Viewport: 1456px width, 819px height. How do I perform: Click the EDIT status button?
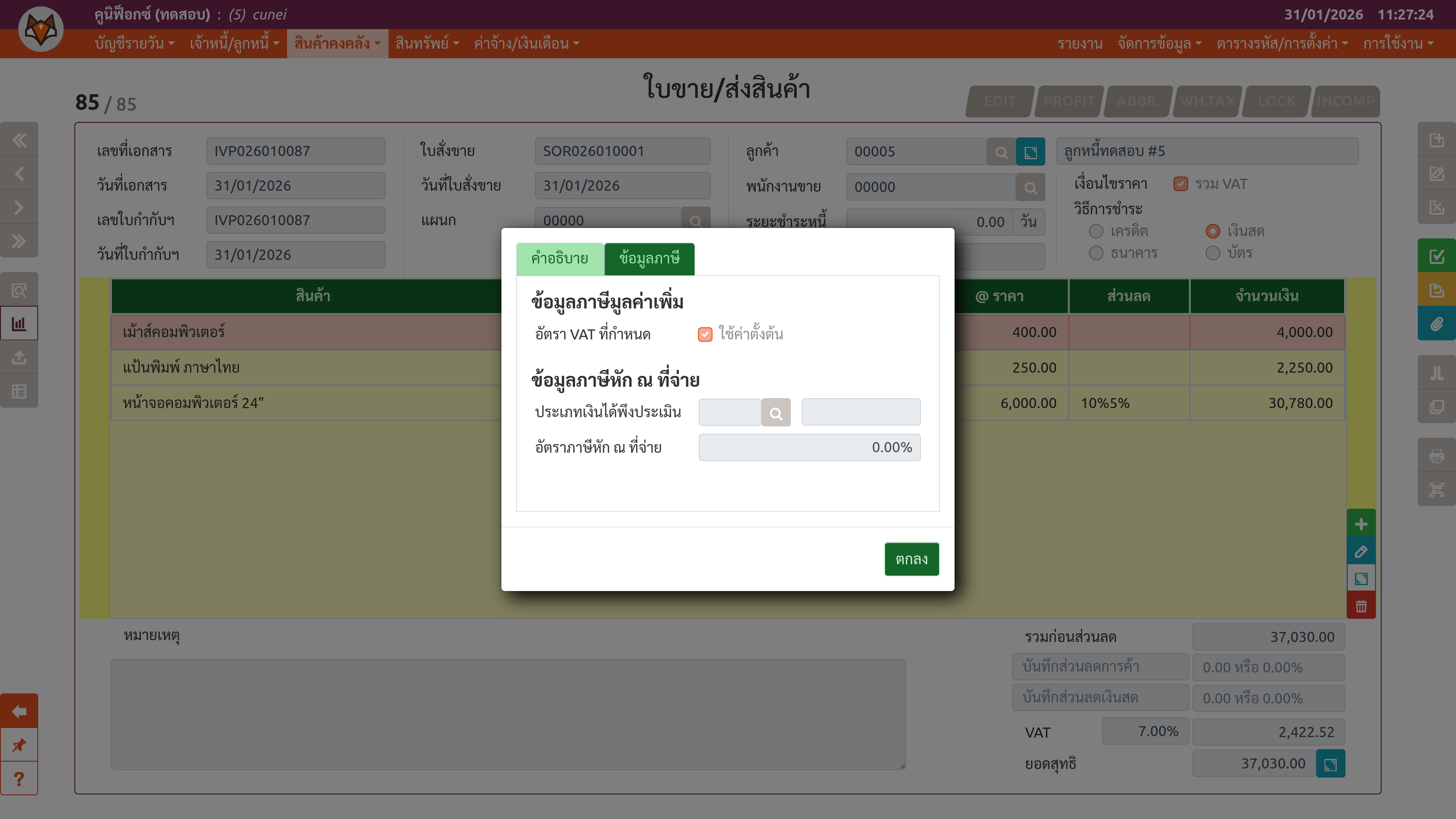[999, 102]
